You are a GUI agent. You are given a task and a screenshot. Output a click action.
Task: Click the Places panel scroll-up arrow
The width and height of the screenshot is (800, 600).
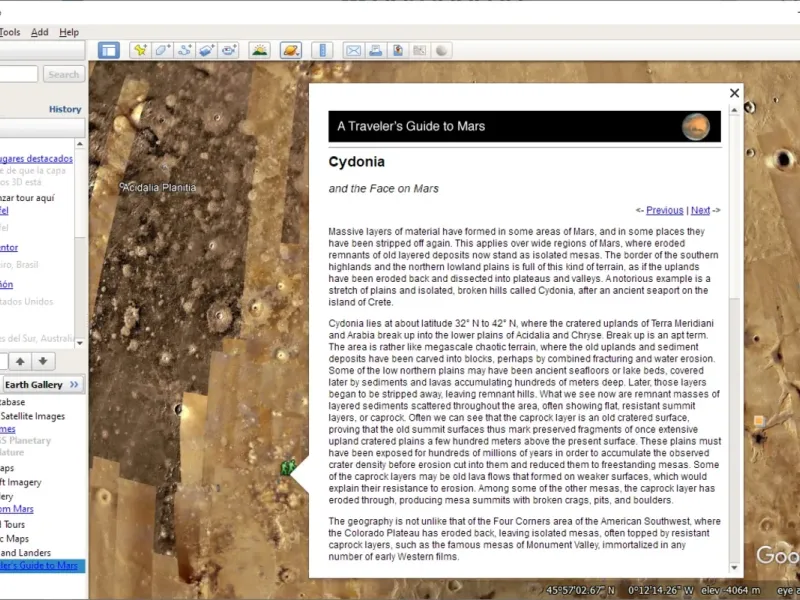pyautogui.click(x=80, y=144)
